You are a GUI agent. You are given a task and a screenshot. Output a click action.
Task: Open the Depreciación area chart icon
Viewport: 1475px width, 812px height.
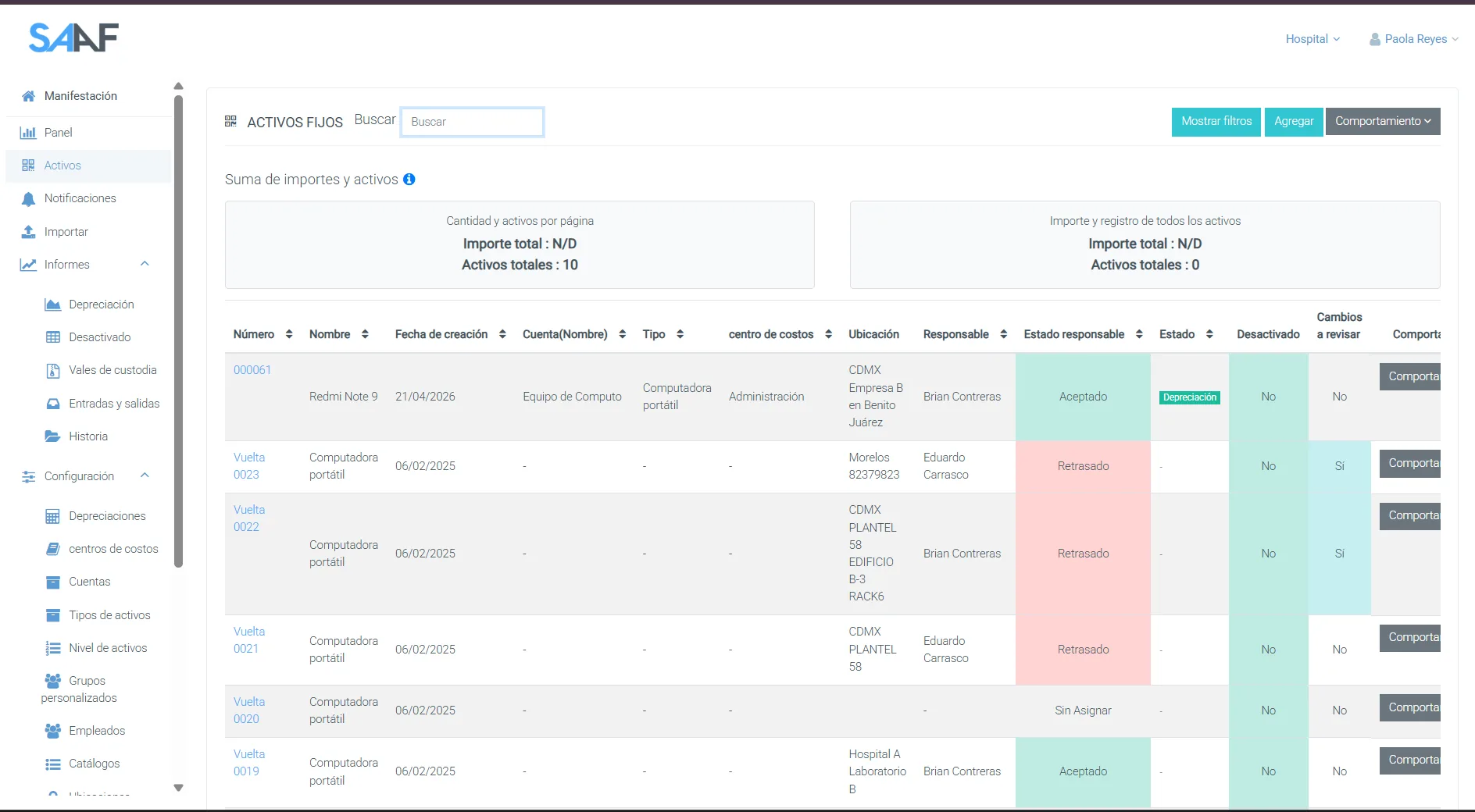52,304
